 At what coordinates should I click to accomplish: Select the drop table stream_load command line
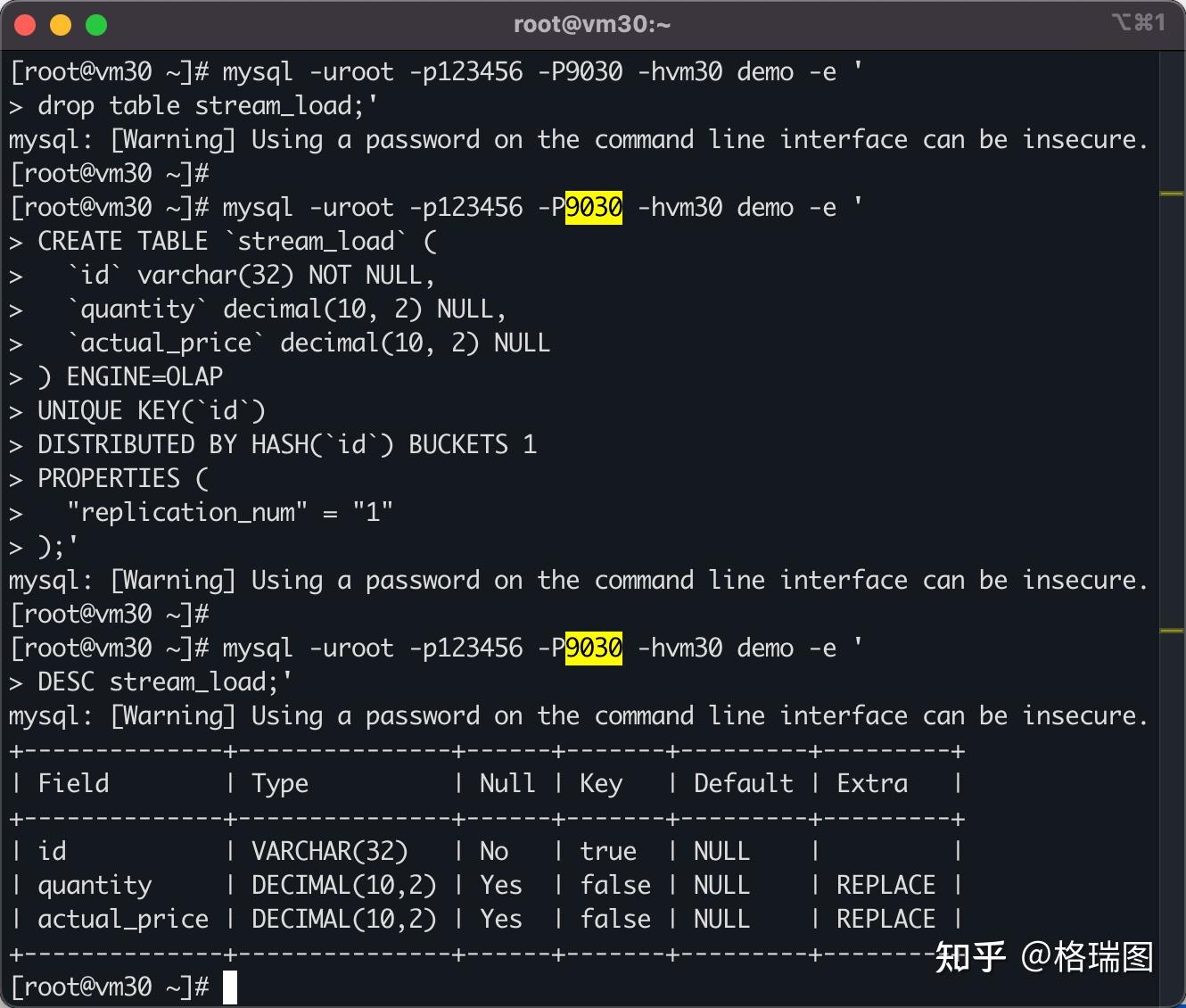(187, 105)
